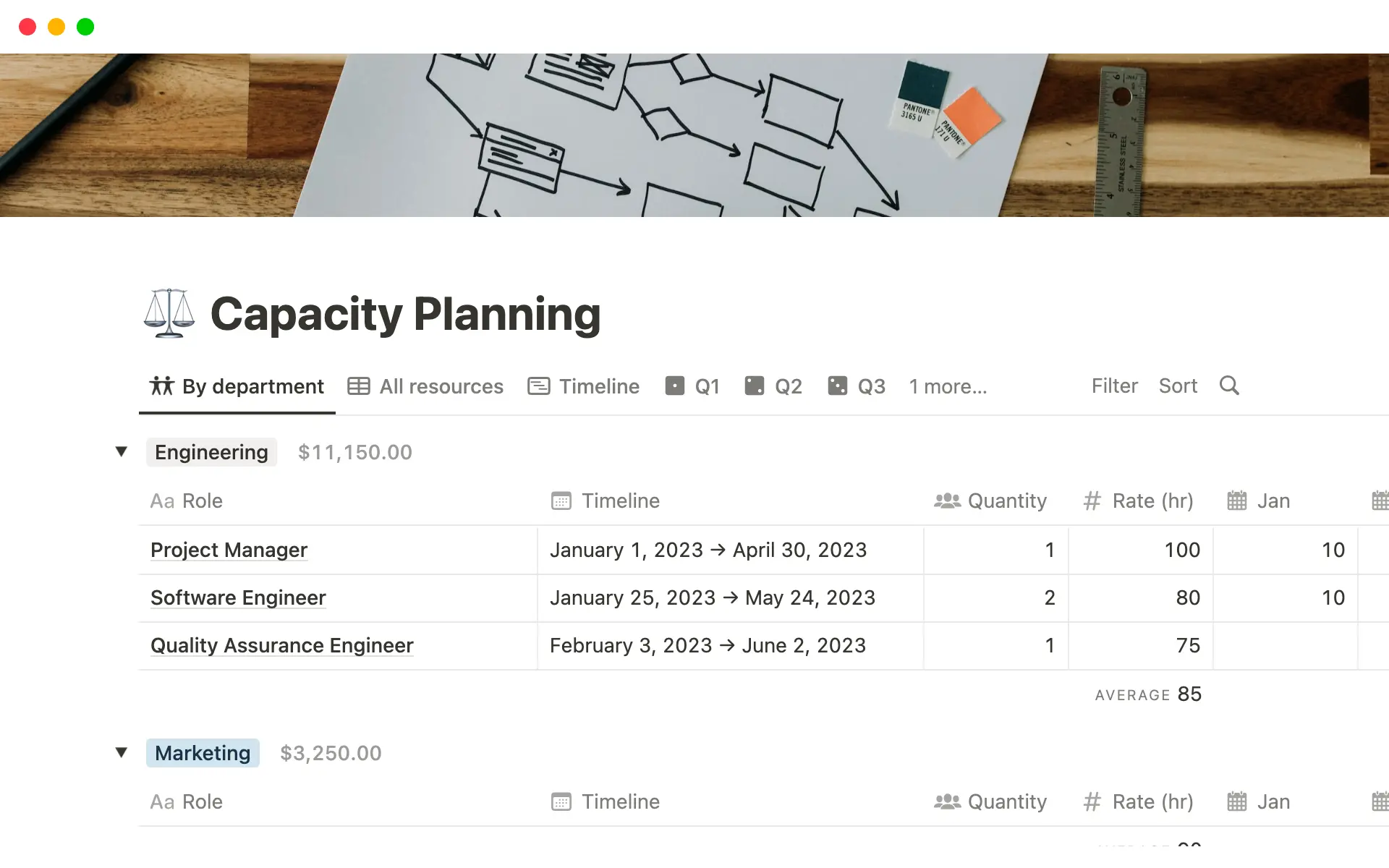Image resolution: width=1389 pixels, height=868 pixels.
Task: Collapse the Marketing department section
Action: click(121, 752)
